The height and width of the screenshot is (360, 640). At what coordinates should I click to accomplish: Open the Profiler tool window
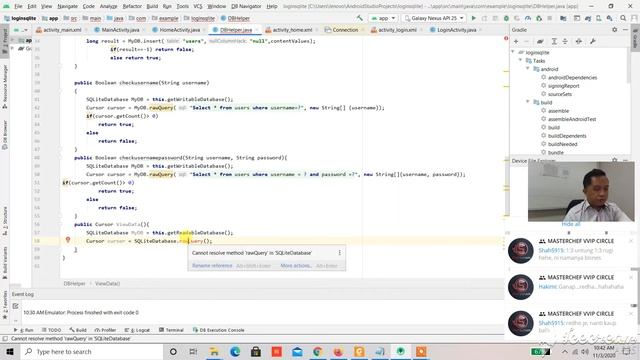(105, 330)
